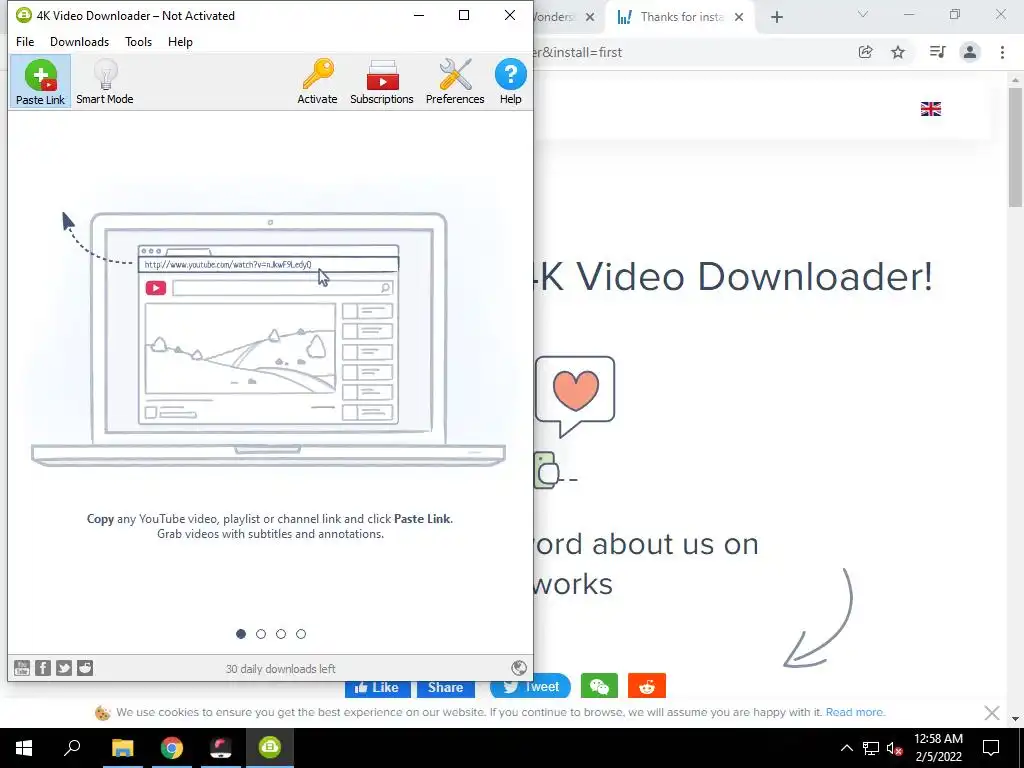Open UK flag language selector
This screenshot has height=768, width=1024.
pos(931,109)
